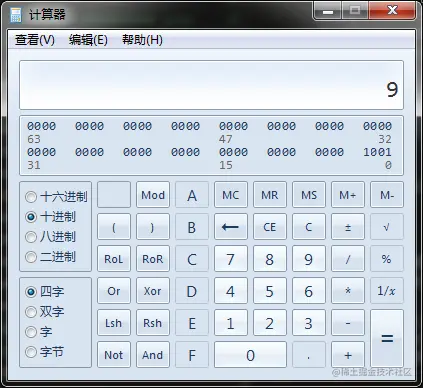
Task: Click the left parenthesis button
Action: (114, 227)
